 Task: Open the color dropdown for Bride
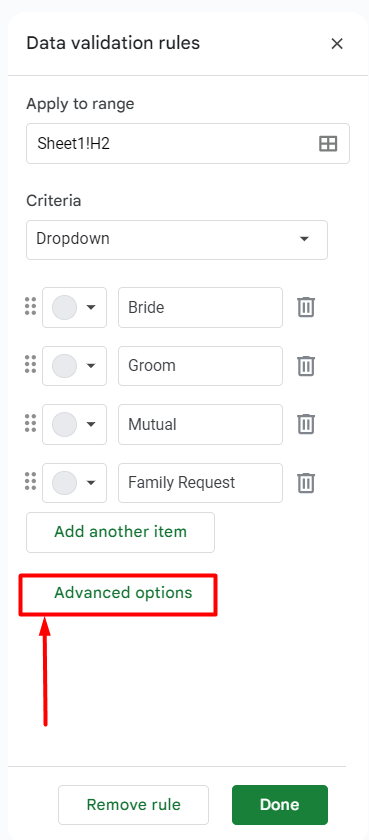click(74, 308)
